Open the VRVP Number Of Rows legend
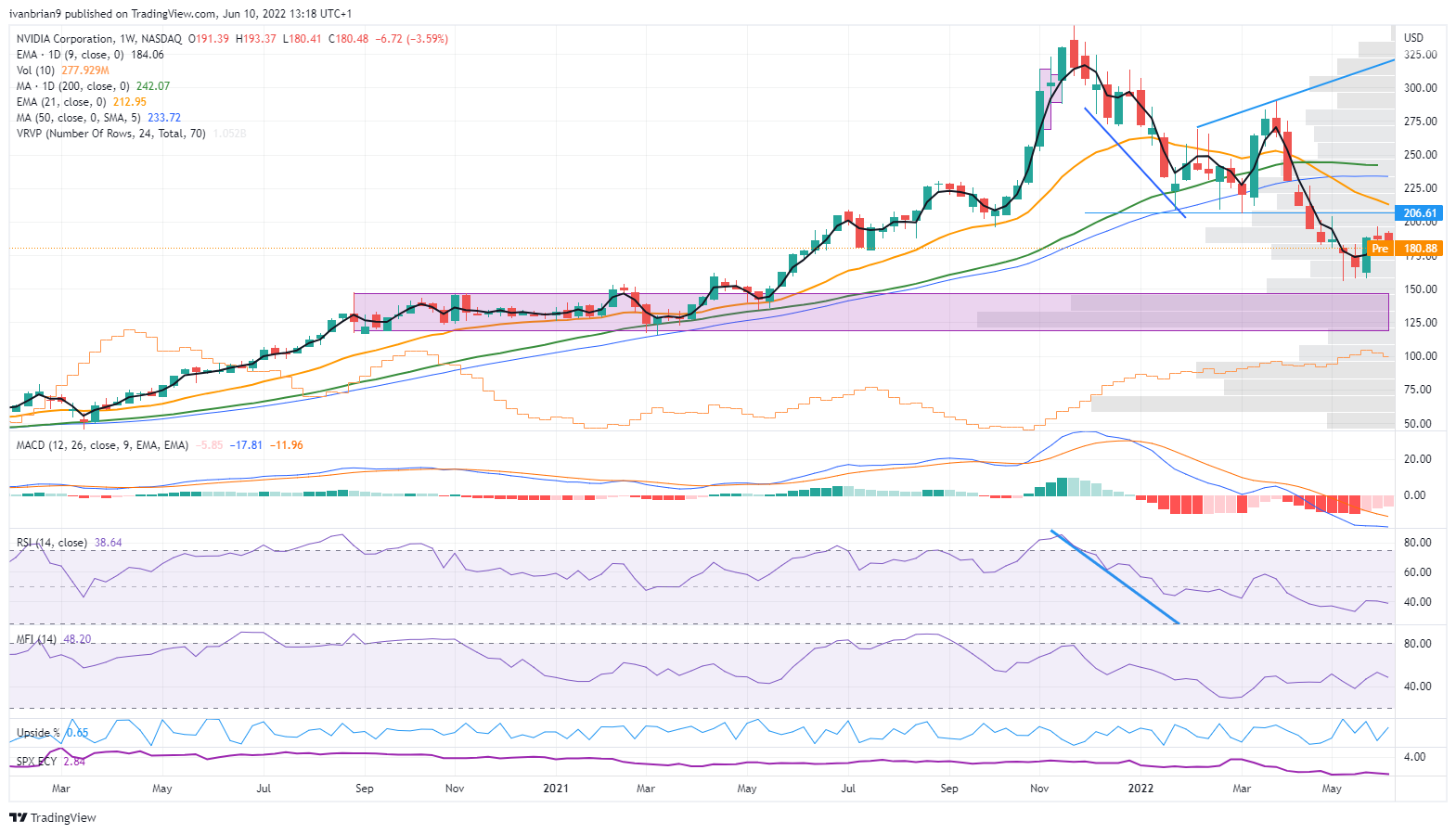Screen dimensions: 1456x834 (x=111, y=134)
